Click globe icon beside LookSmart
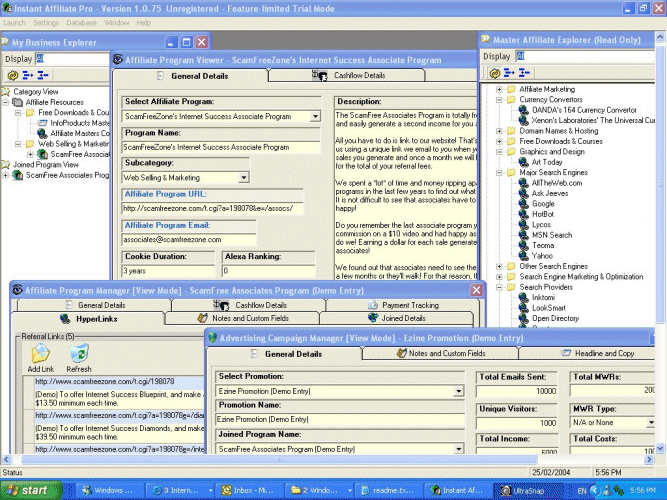667x500 pixels. click(524, 308)
